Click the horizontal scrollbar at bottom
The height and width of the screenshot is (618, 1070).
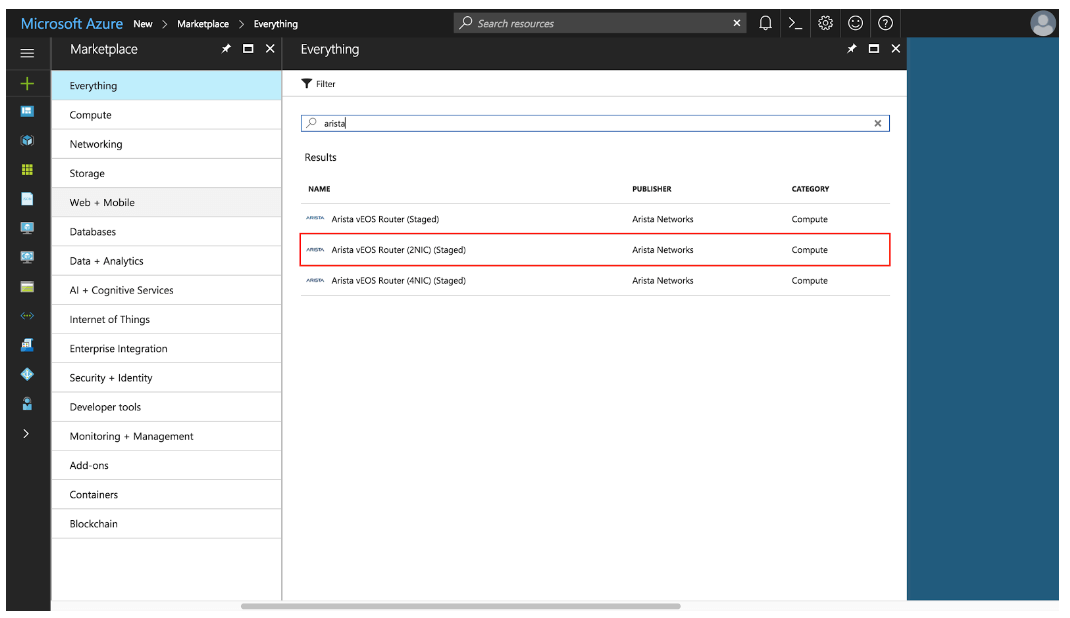[x=461, y=606]
